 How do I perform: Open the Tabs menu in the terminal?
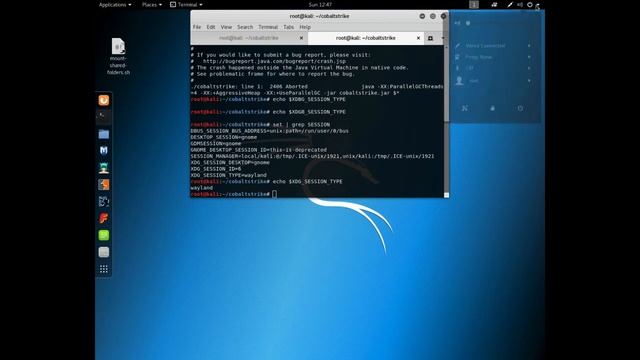[x=289, y=27]
